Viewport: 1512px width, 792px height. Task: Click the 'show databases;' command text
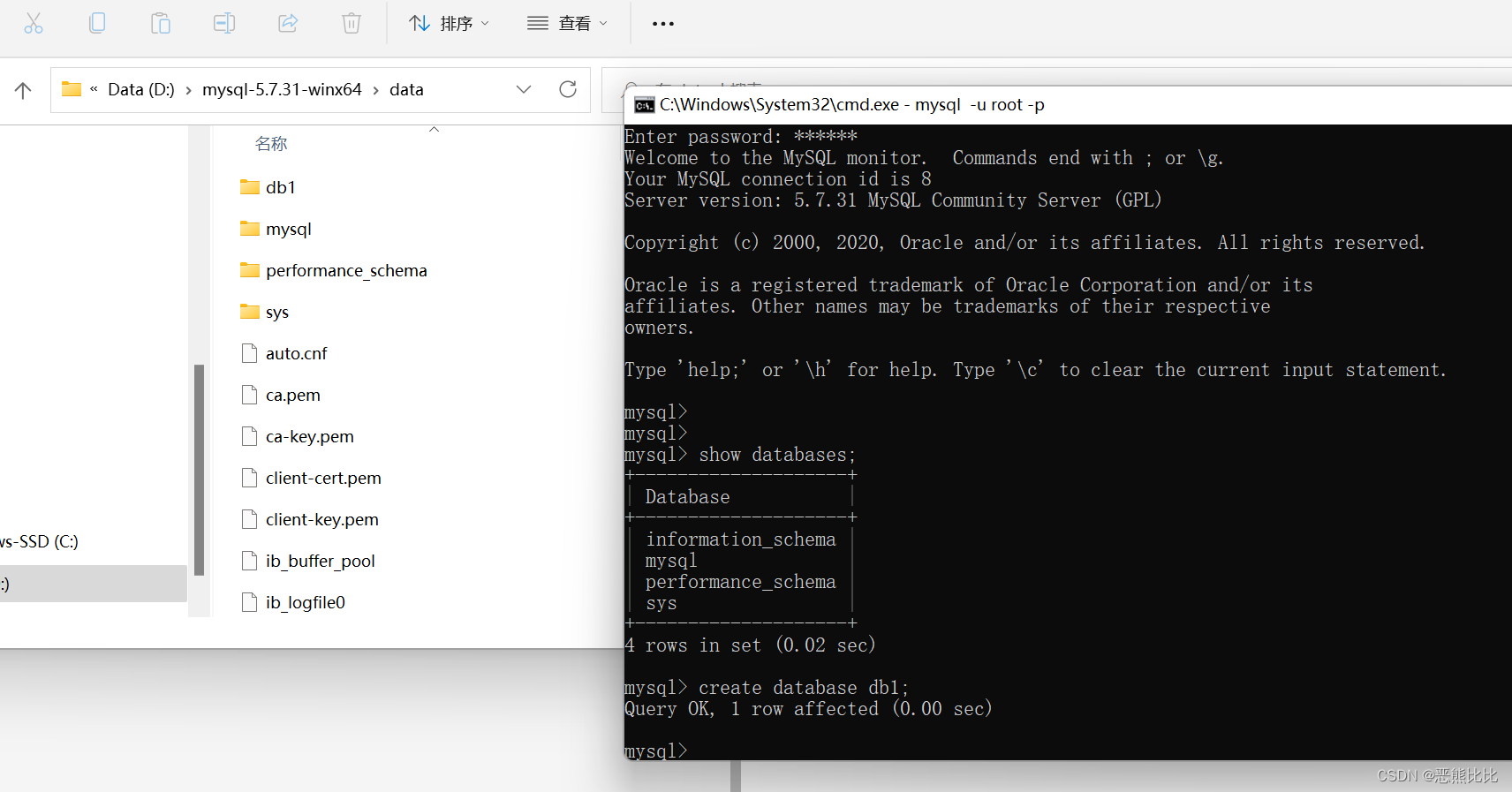point(777,455)
